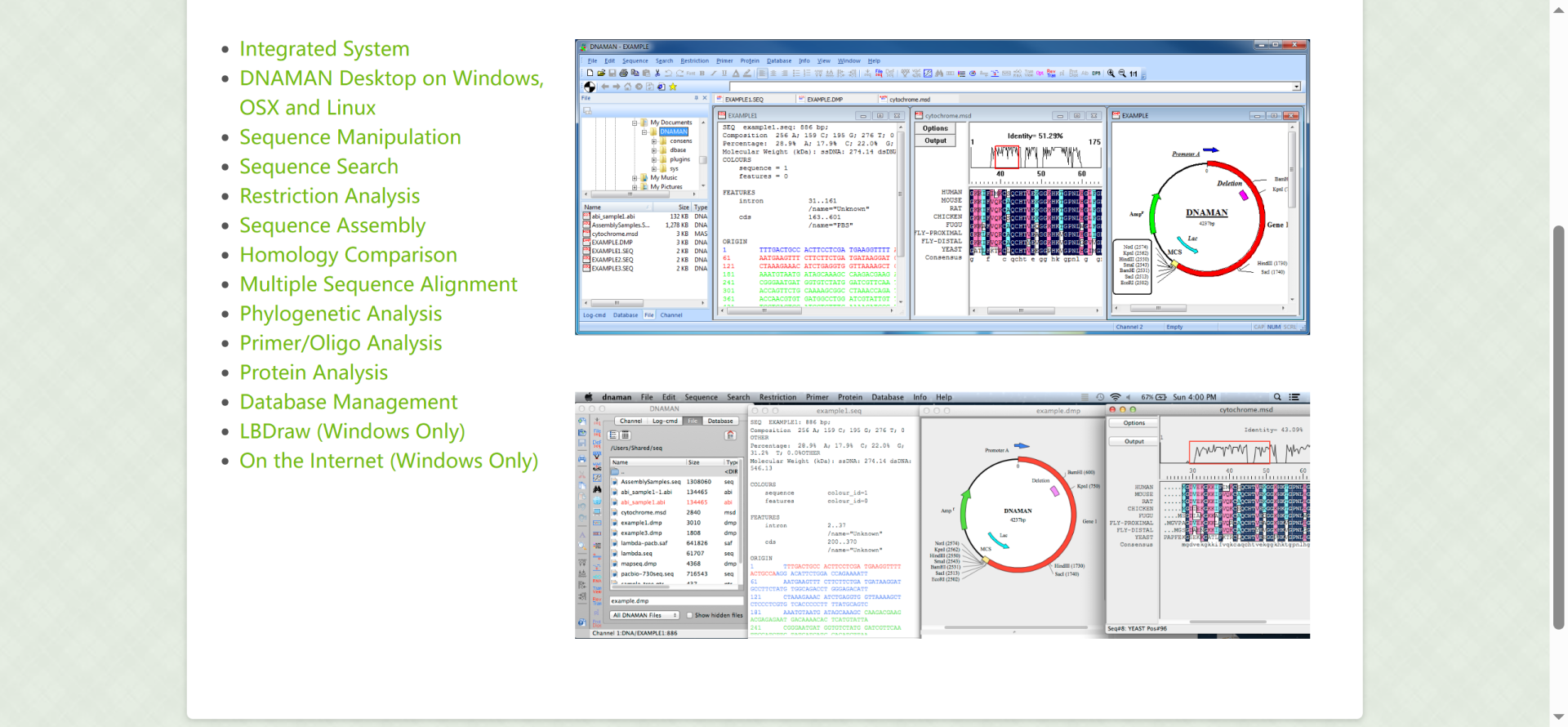Open the Restriction Analysis link
The image size is (1568, 727).
pos(330,196)
